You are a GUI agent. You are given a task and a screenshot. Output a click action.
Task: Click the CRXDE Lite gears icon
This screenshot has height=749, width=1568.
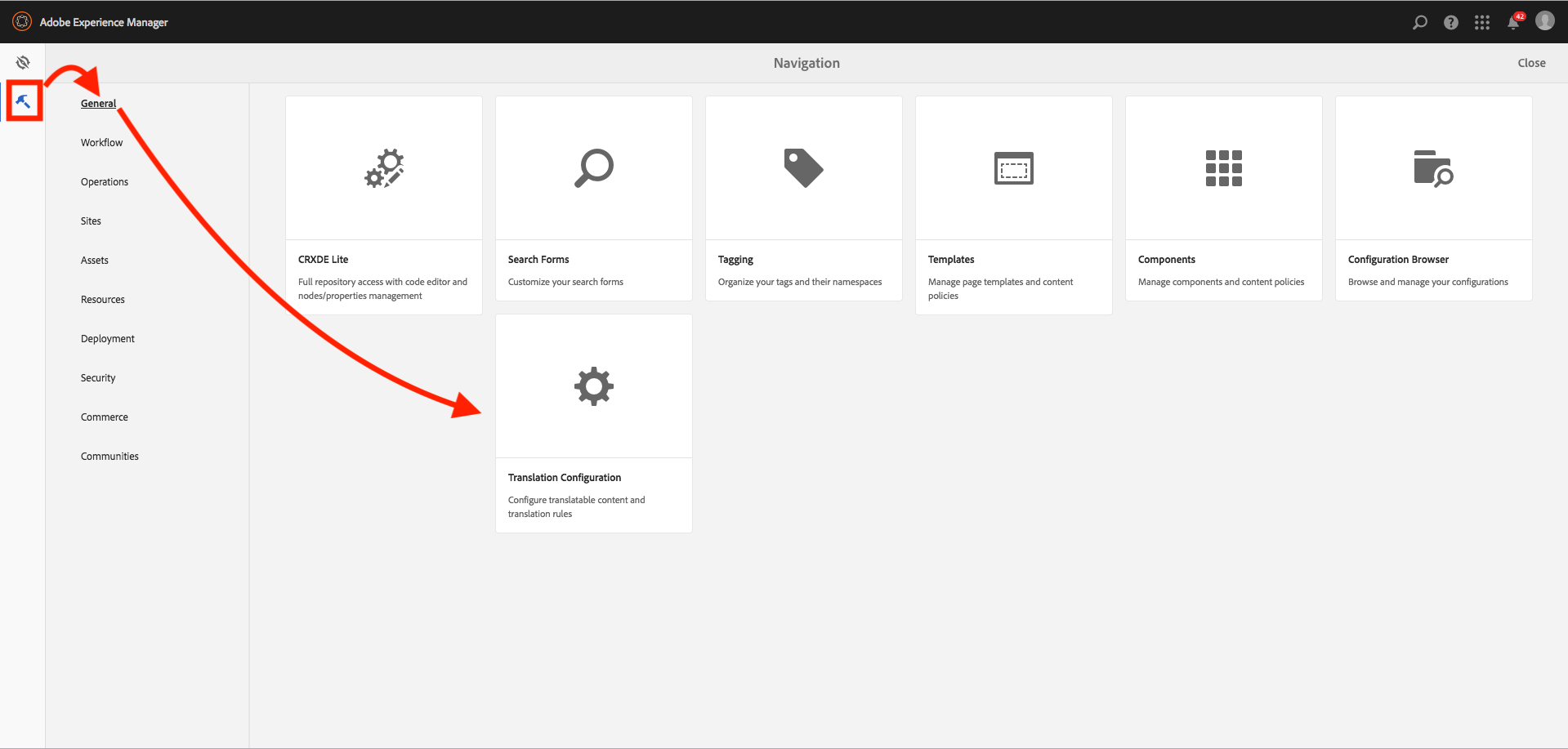tap(384, 168)
